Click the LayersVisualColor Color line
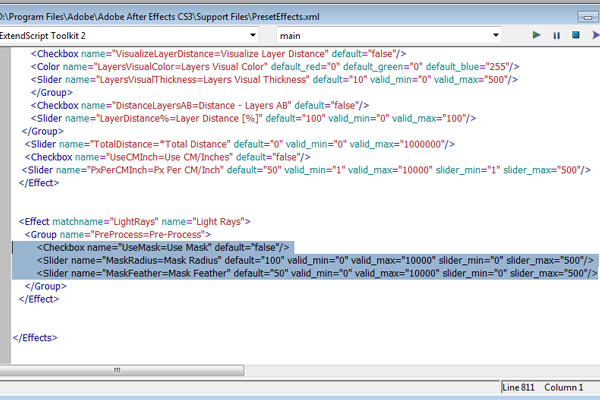Image resolution: width=600 pixels, height=400 pixels. (275, 67)
